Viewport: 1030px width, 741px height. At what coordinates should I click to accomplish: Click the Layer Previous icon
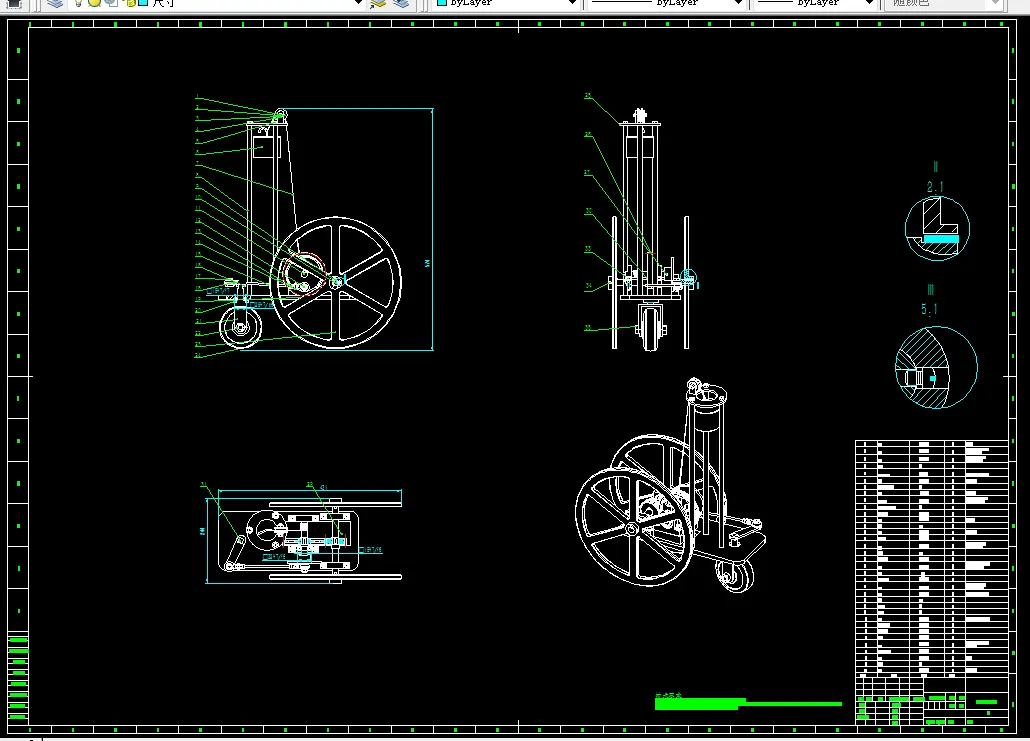[x=401, y=3]
